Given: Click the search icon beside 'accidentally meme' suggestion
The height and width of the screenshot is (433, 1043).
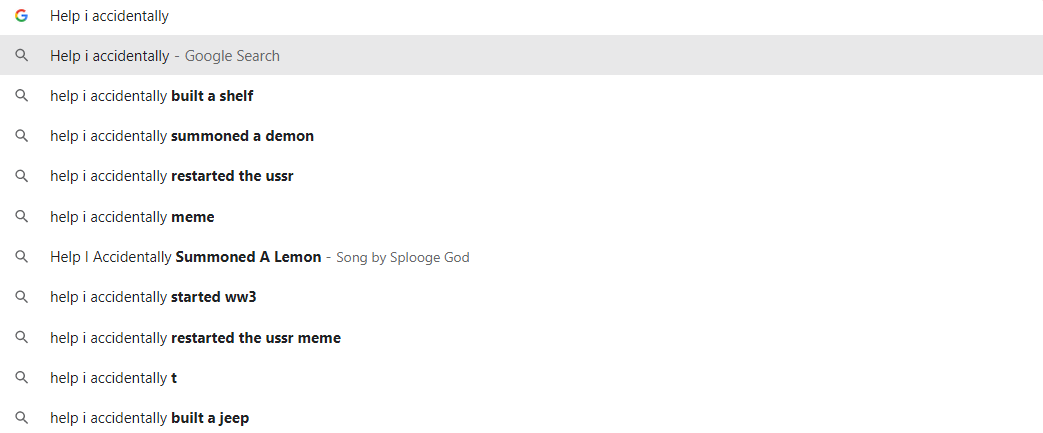Looking at the screenshot, I should point(21,217).
